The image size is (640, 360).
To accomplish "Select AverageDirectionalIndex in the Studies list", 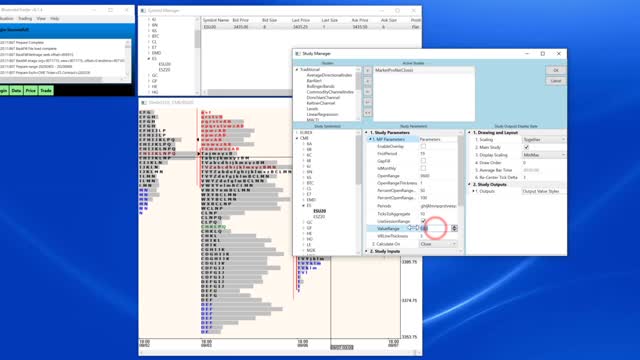I will [329, 76].
